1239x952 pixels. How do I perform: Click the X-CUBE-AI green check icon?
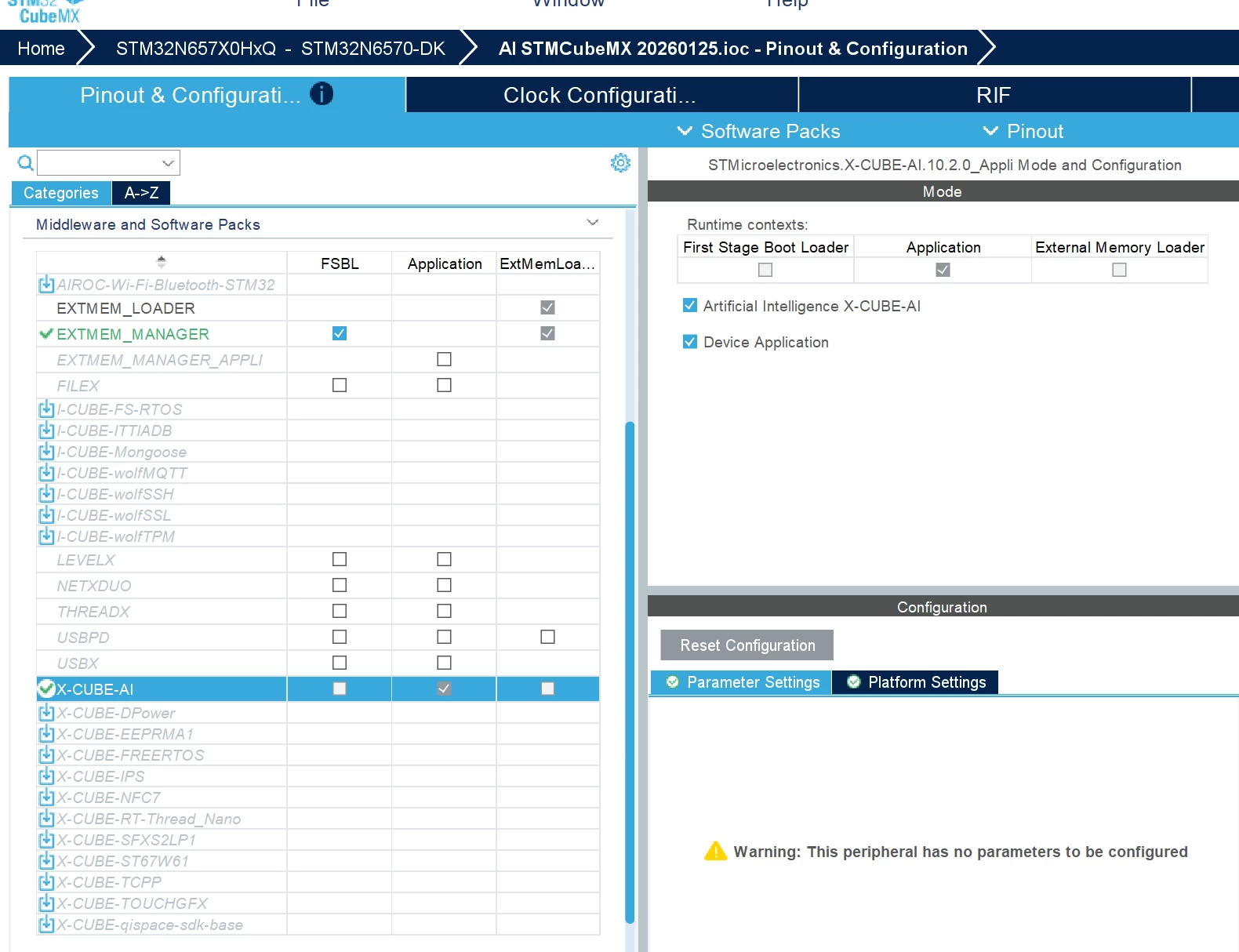pos(46,689)
